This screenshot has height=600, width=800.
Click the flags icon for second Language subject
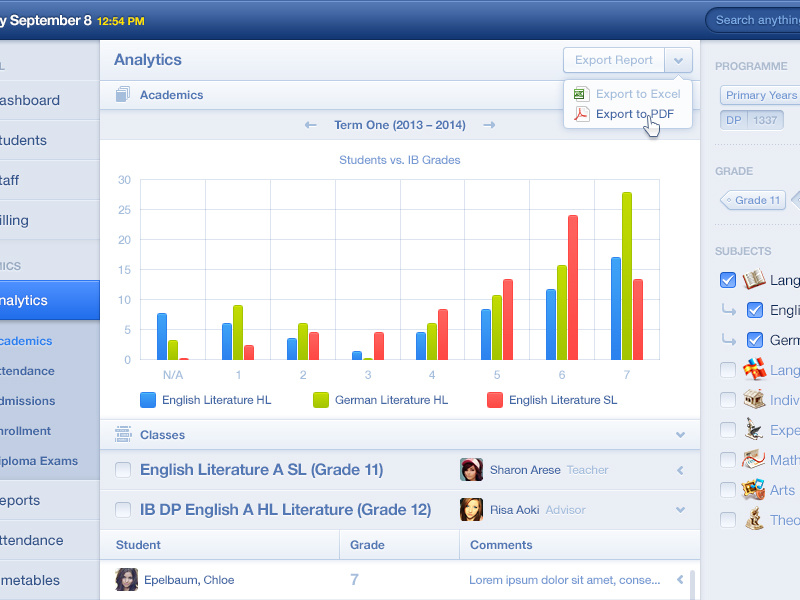tap(754, 369)
